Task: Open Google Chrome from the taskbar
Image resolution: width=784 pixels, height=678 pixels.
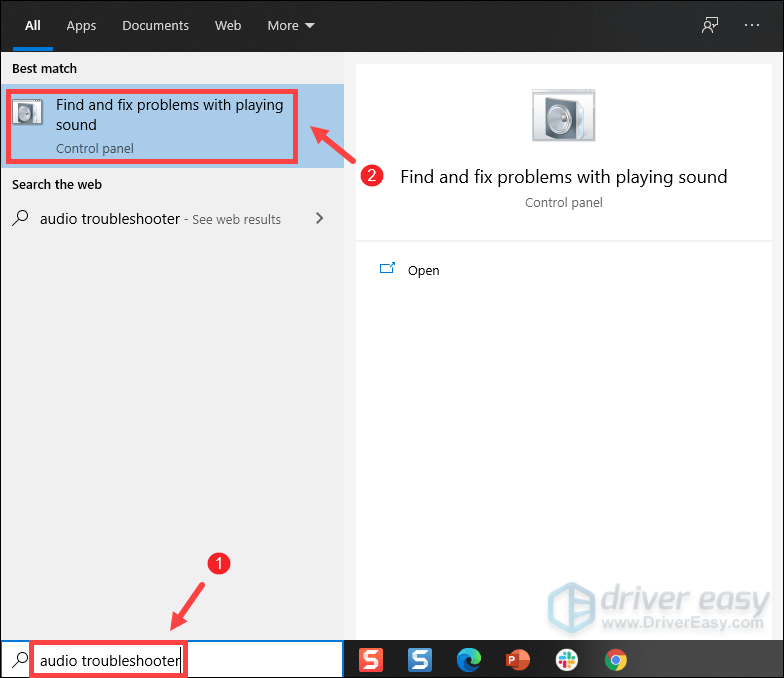Action: tap(616, 660)
